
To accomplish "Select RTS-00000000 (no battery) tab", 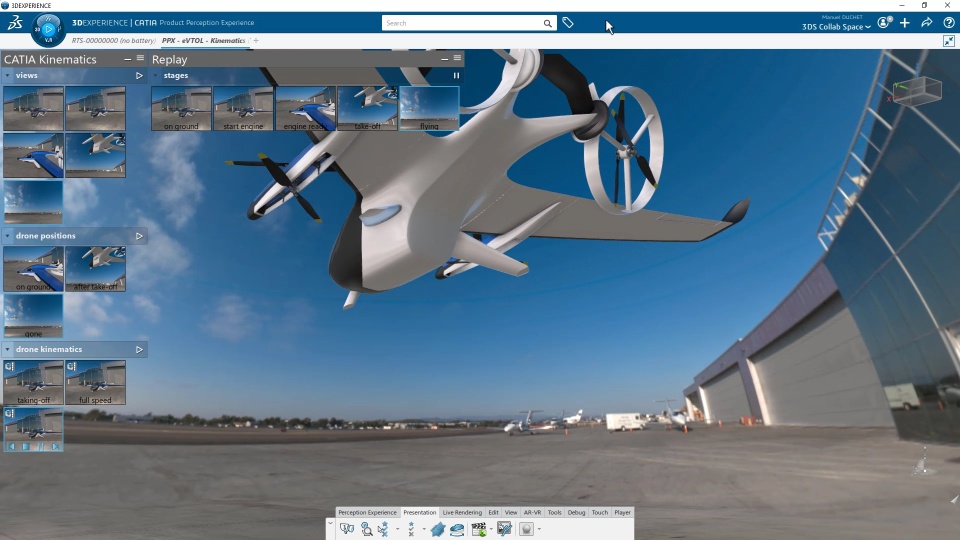I will point(113,40).
